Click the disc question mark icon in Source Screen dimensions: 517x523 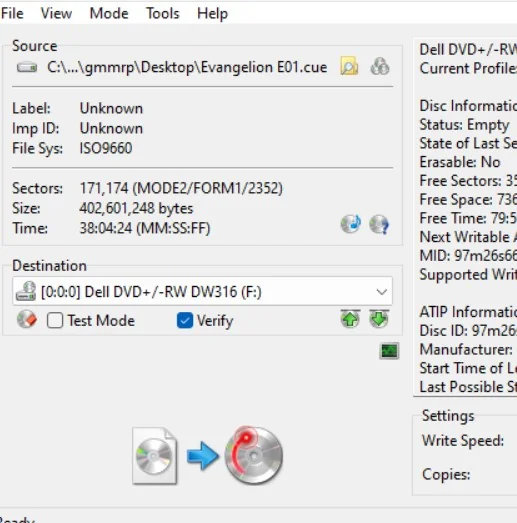click(x=379, y=224)
